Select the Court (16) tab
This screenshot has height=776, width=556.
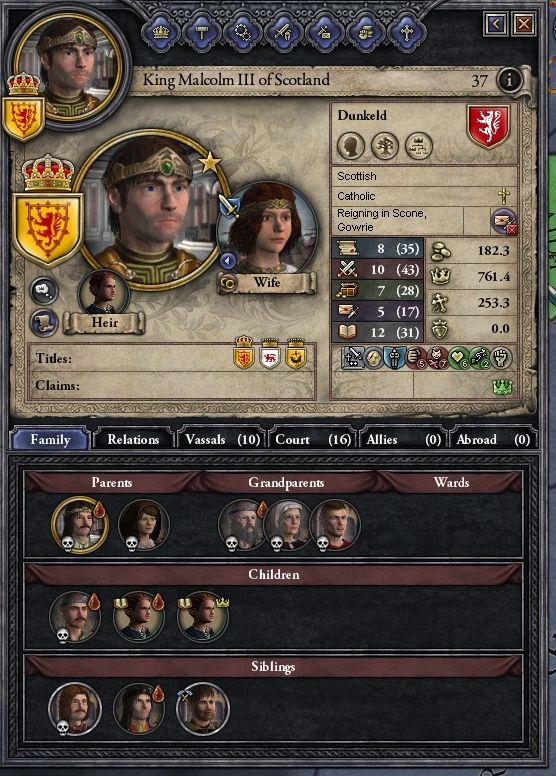coord(313,439)
